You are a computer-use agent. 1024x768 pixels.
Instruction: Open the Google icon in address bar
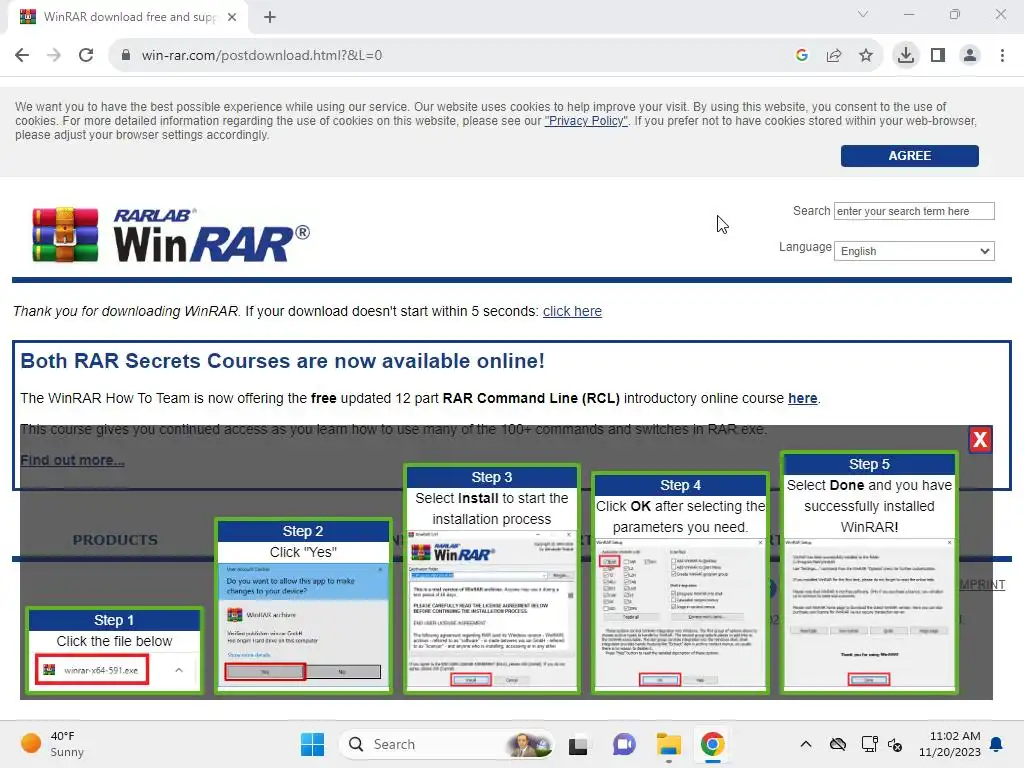click(x=801, y=56)
